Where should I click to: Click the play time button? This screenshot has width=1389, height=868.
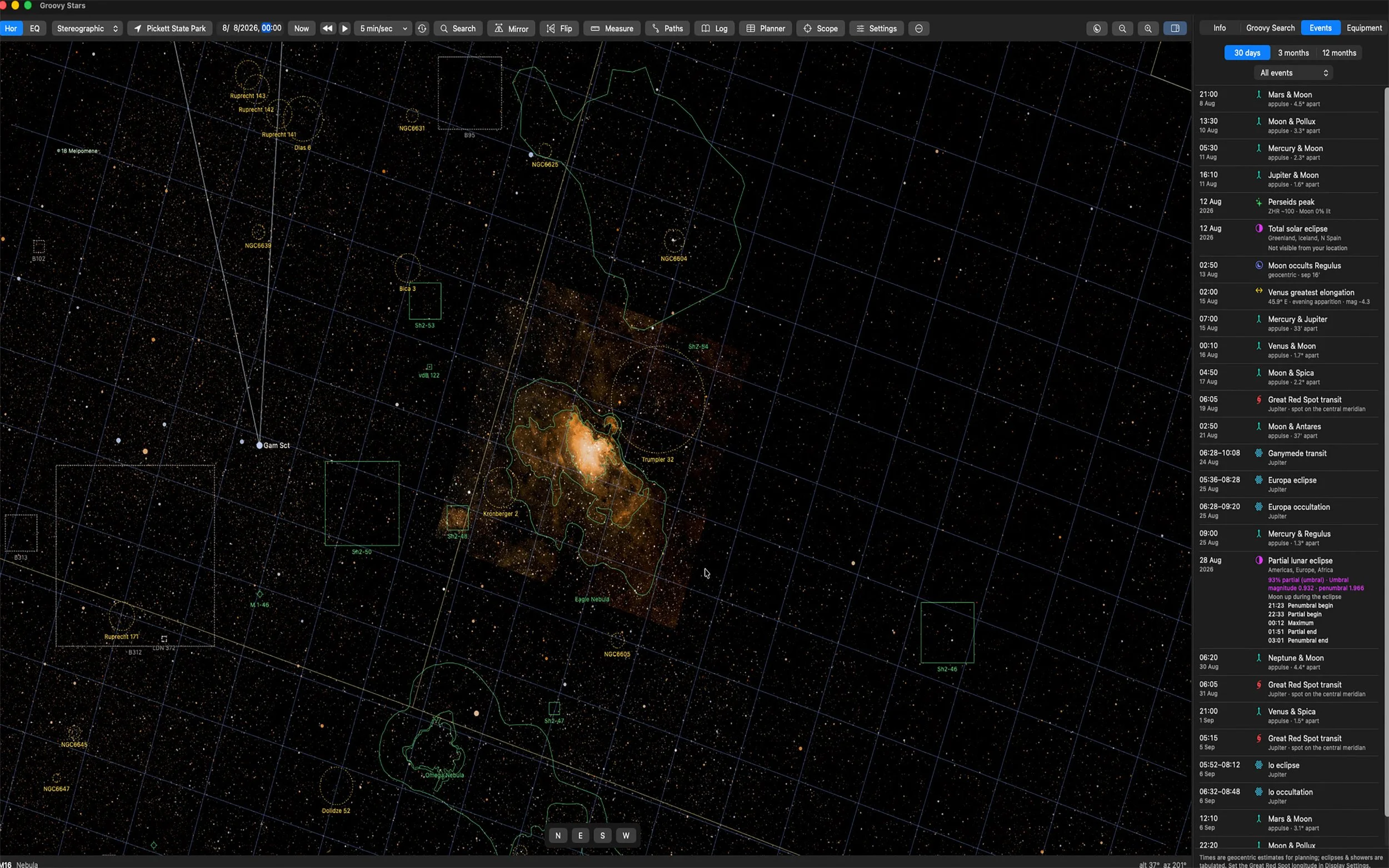pos(344,28)
